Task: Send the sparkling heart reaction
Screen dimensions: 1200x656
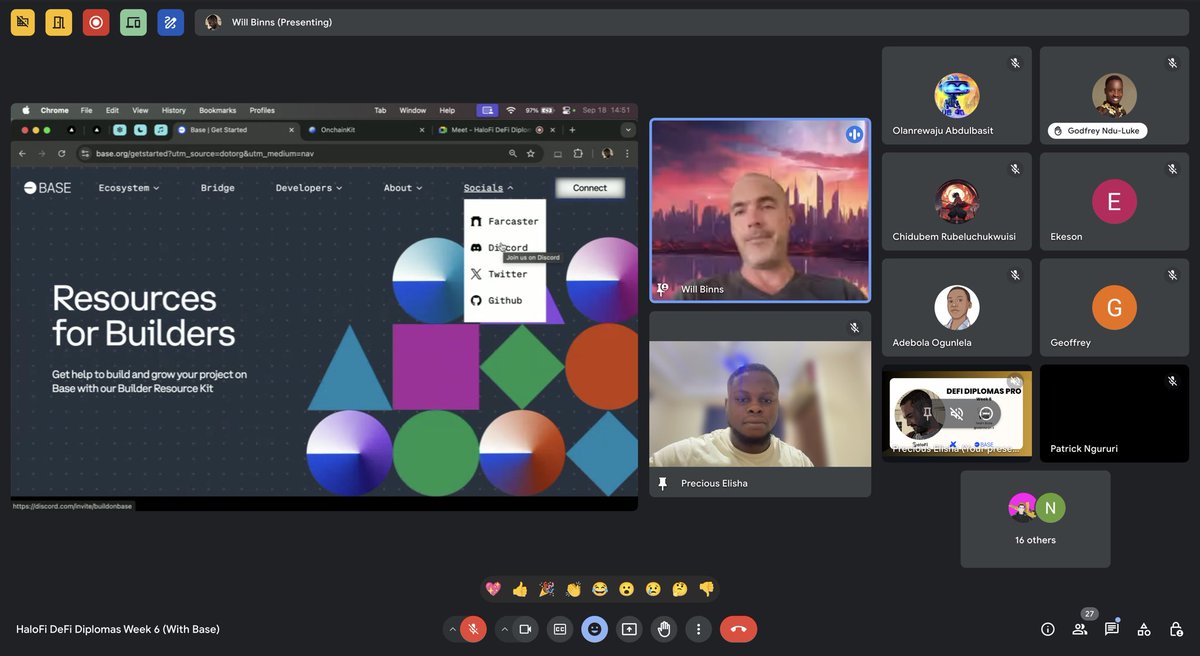Action: (x=492, y=590)
